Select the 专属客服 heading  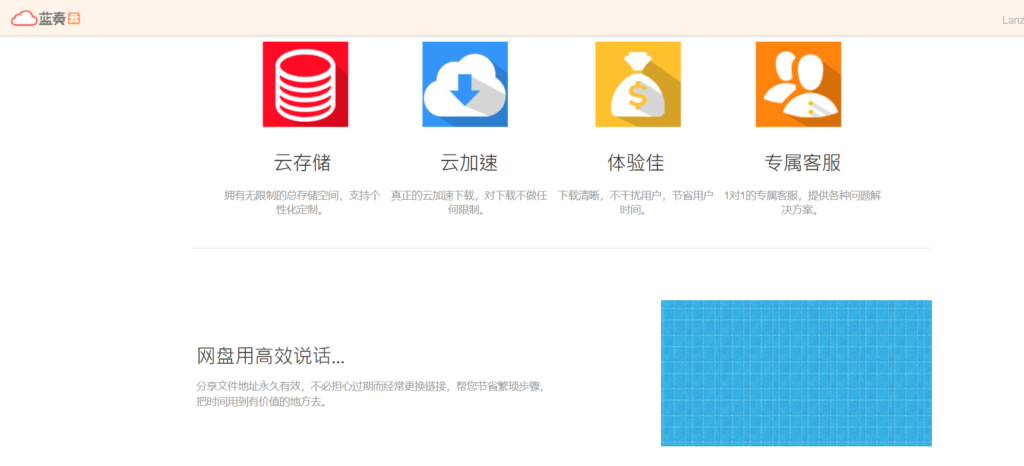coord(802,162)
